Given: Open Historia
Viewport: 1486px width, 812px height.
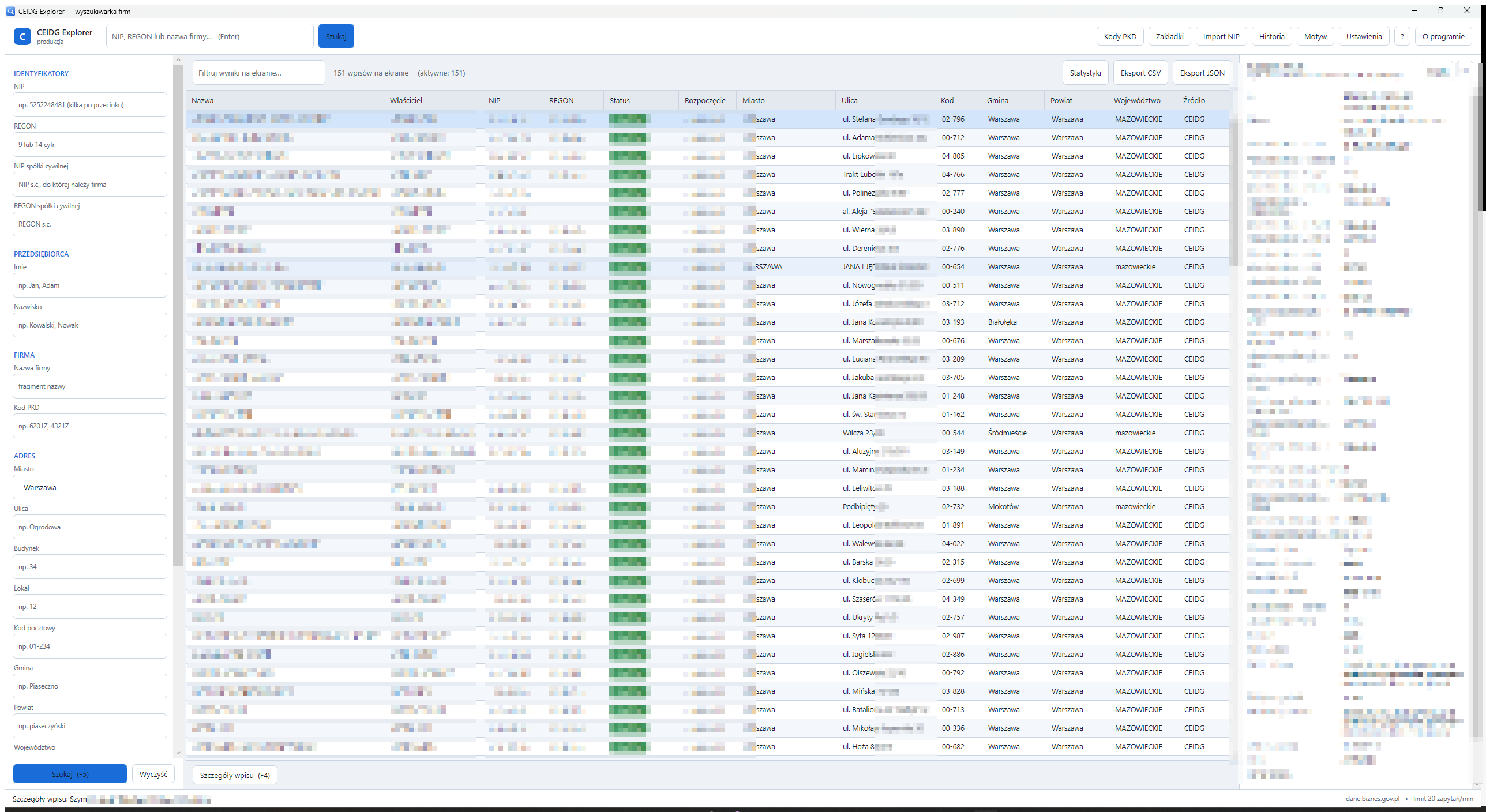Looking at the screenshot, I should 1271,36.
